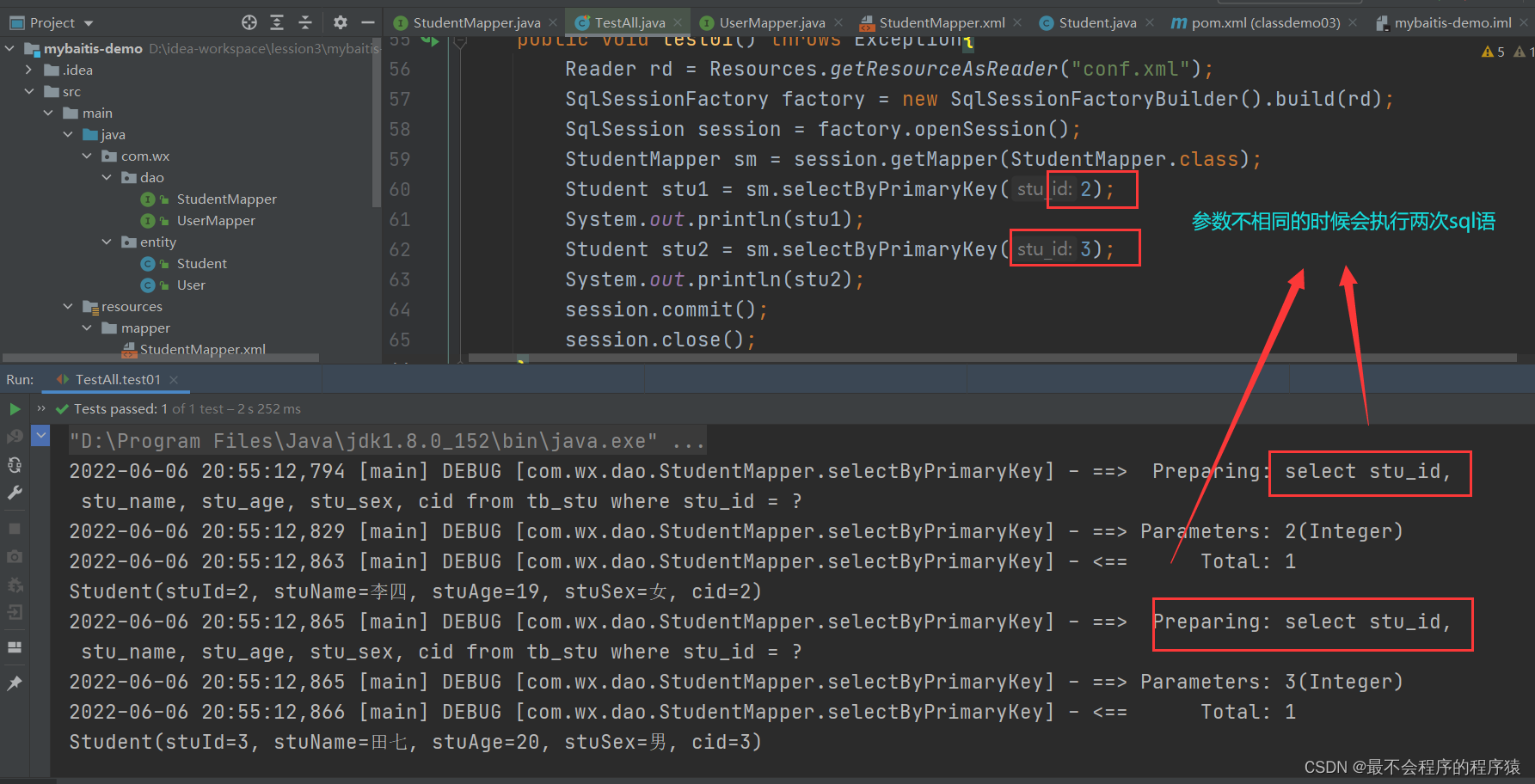
Task: Hide the Project panel with the minus icon
Action: click(368, 22)
